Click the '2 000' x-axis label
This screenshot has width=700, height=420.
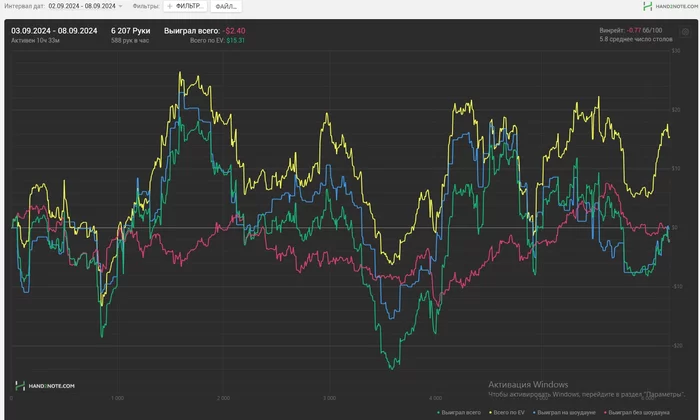[x=223, y=398]
